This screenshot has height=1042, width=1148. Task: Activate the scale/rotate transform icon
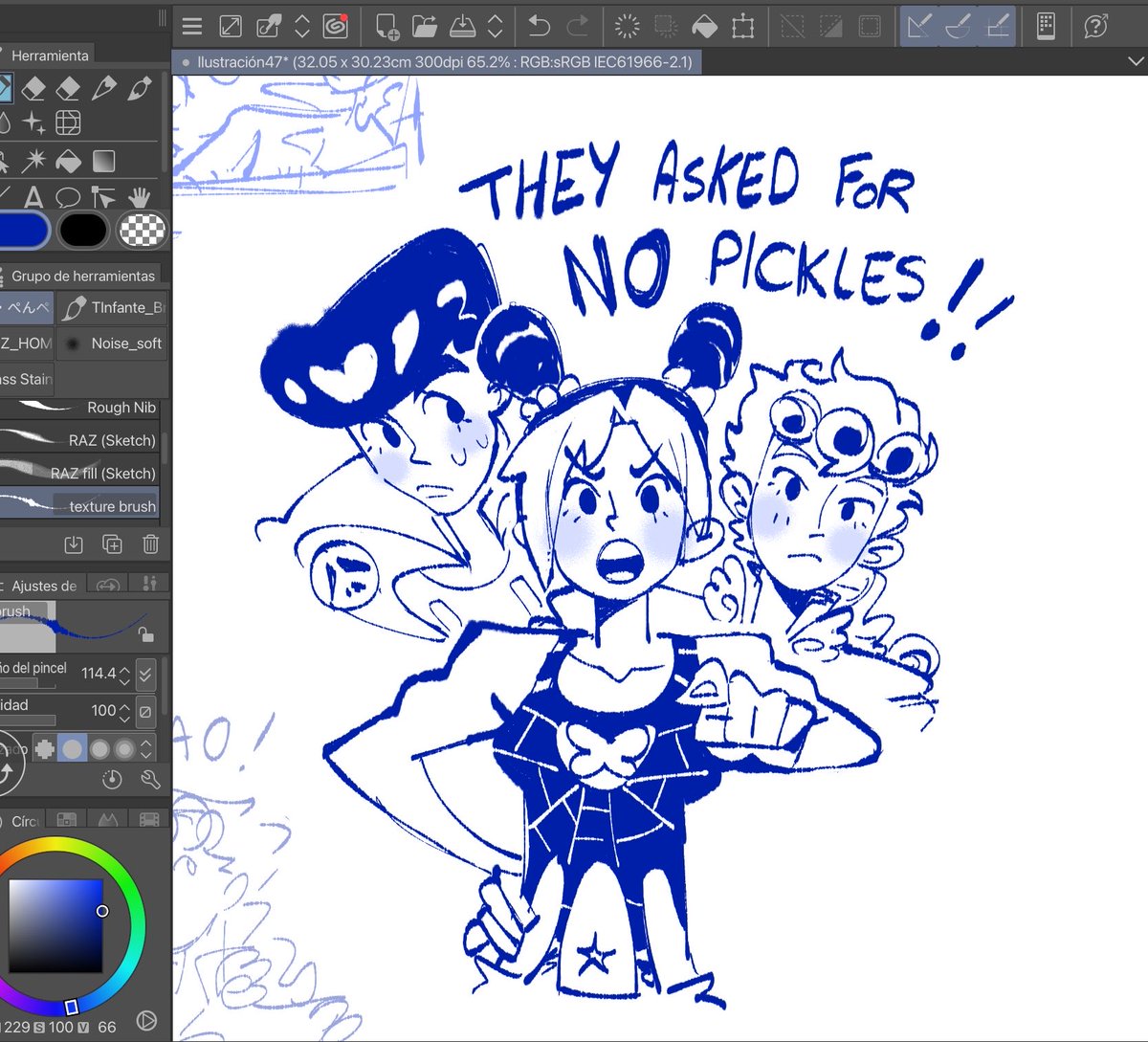tap(742, 27)
